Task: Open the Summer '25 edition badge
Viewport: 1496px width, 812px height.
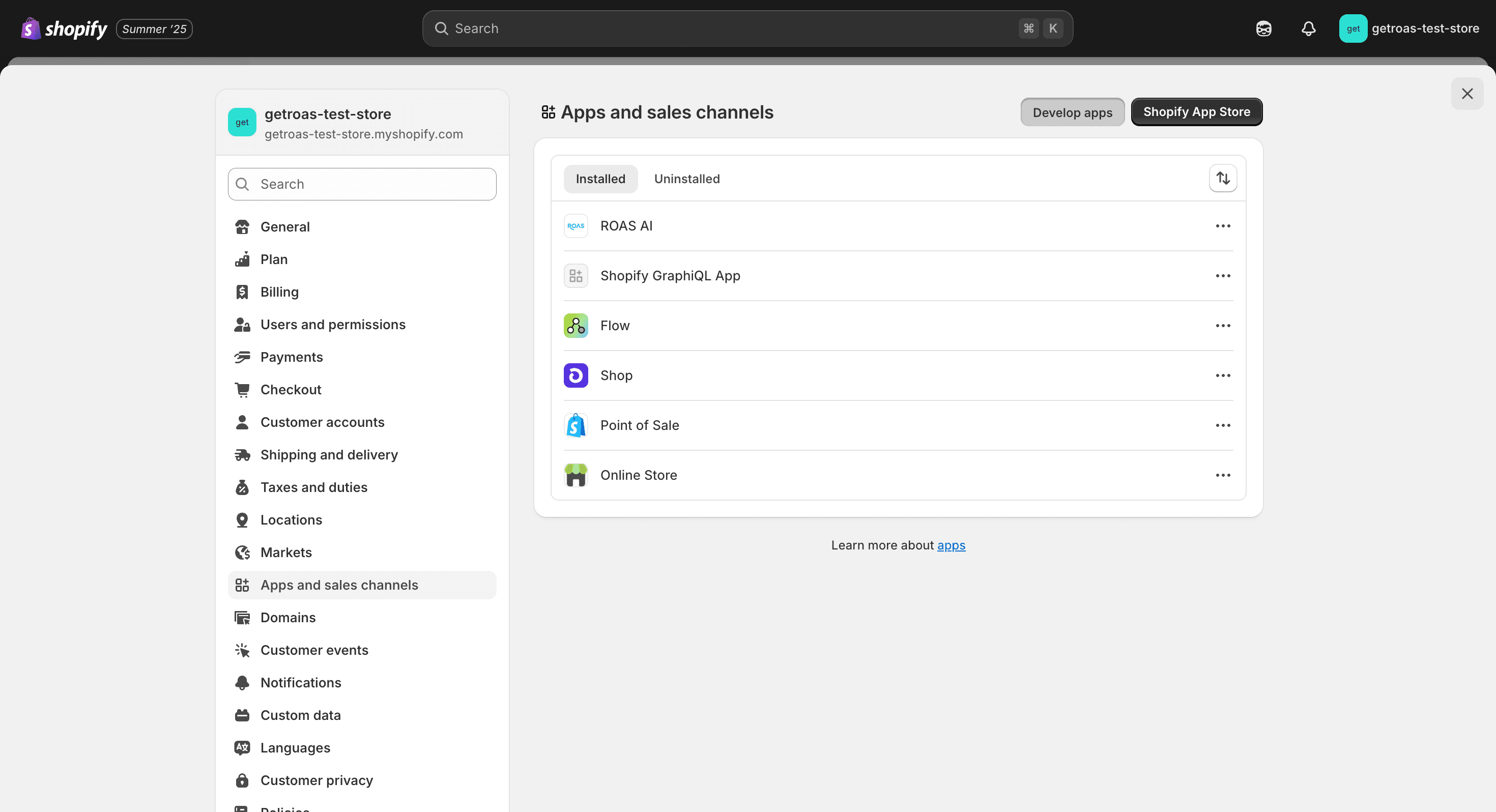Action: click(155, 28)
